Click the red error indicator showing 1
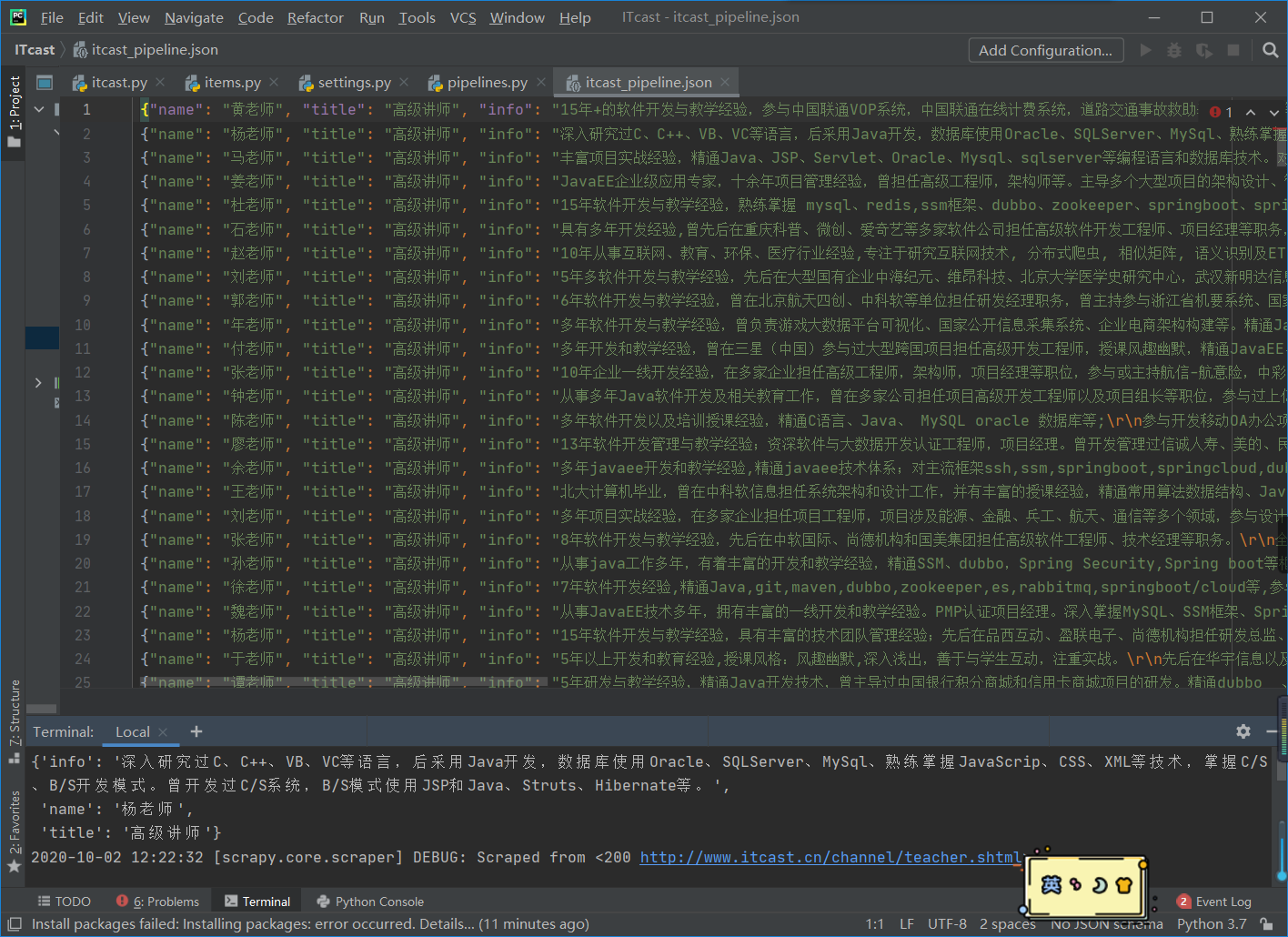 [1221, 112]
